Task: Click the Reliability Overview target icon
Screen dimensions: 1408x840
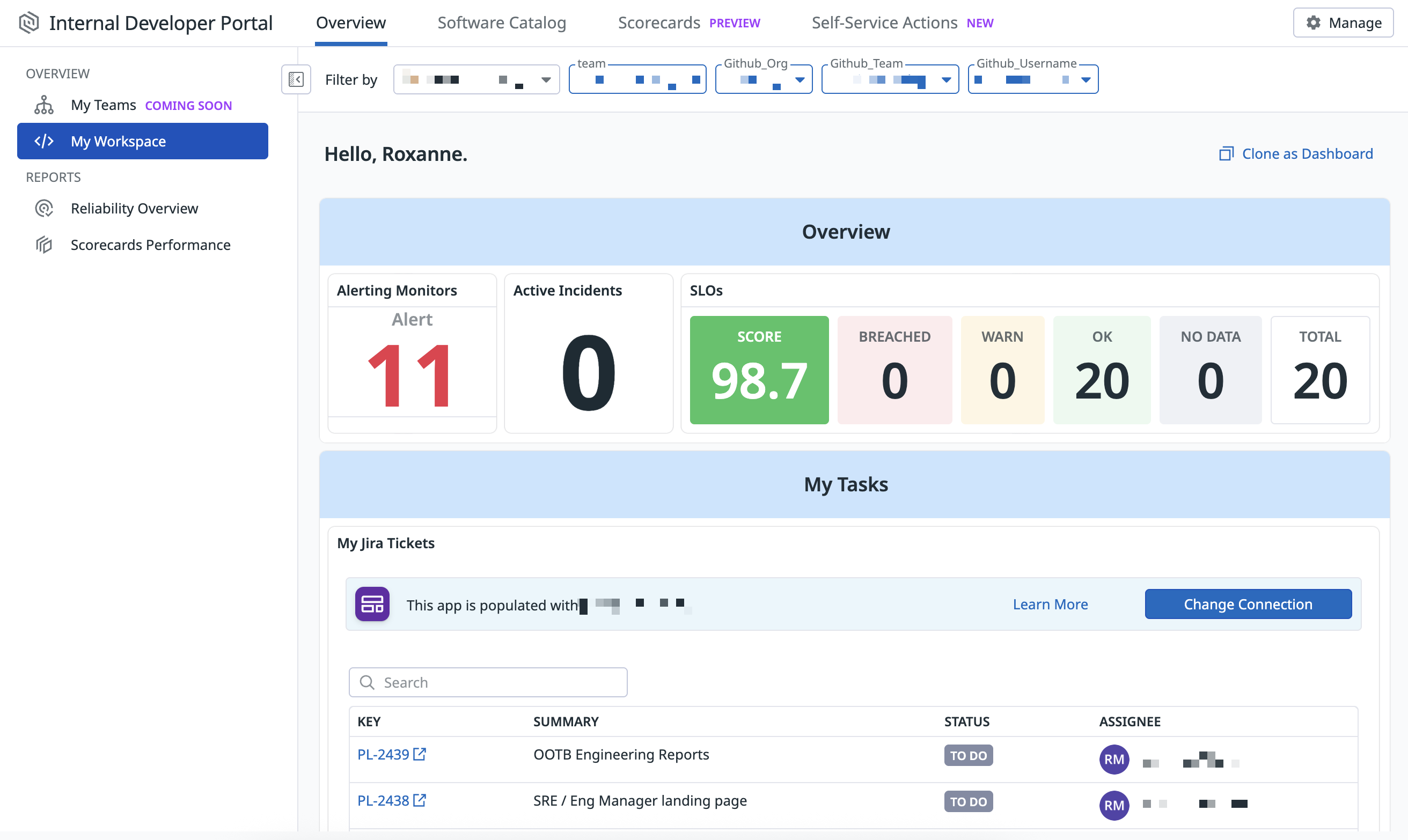Action: click(x=43, y=208)
